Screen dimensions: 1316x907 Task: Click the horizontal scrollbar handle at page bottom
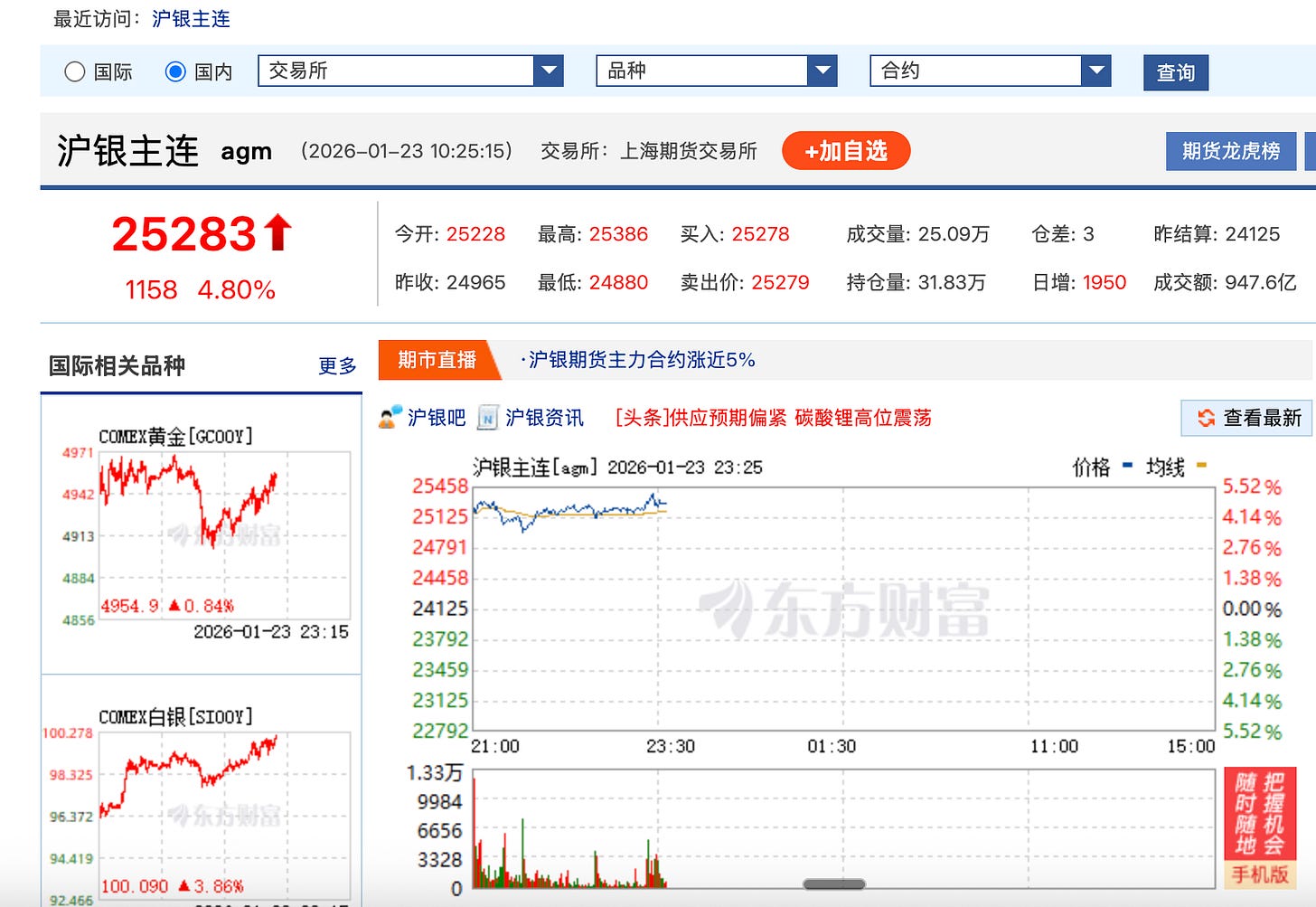(x=834, y=884)
